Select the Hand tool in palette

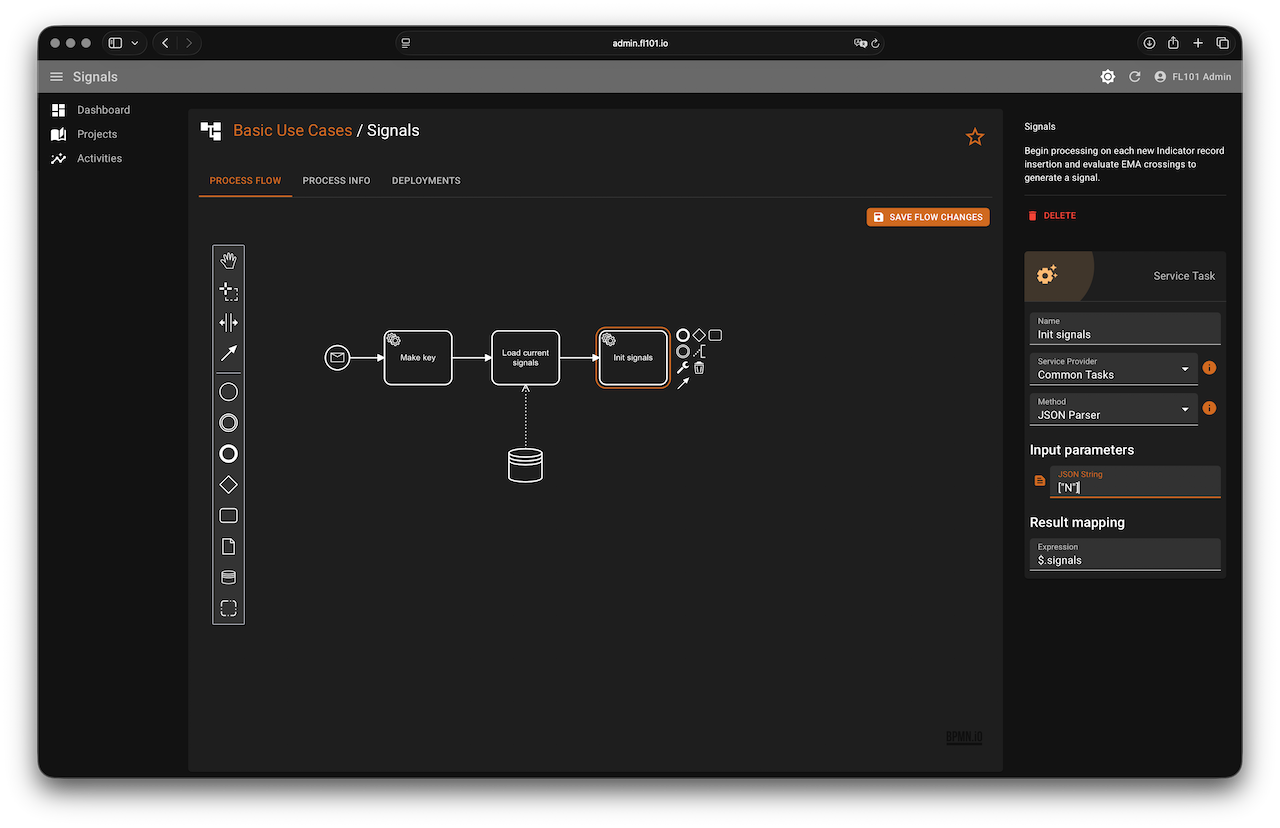(228, 261)
